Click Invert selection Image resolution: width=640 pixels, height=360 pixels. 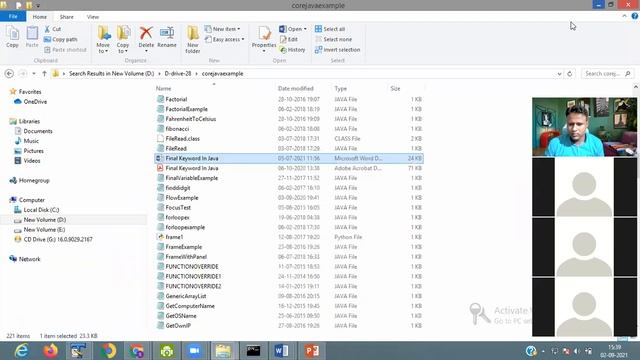(338, 50)
